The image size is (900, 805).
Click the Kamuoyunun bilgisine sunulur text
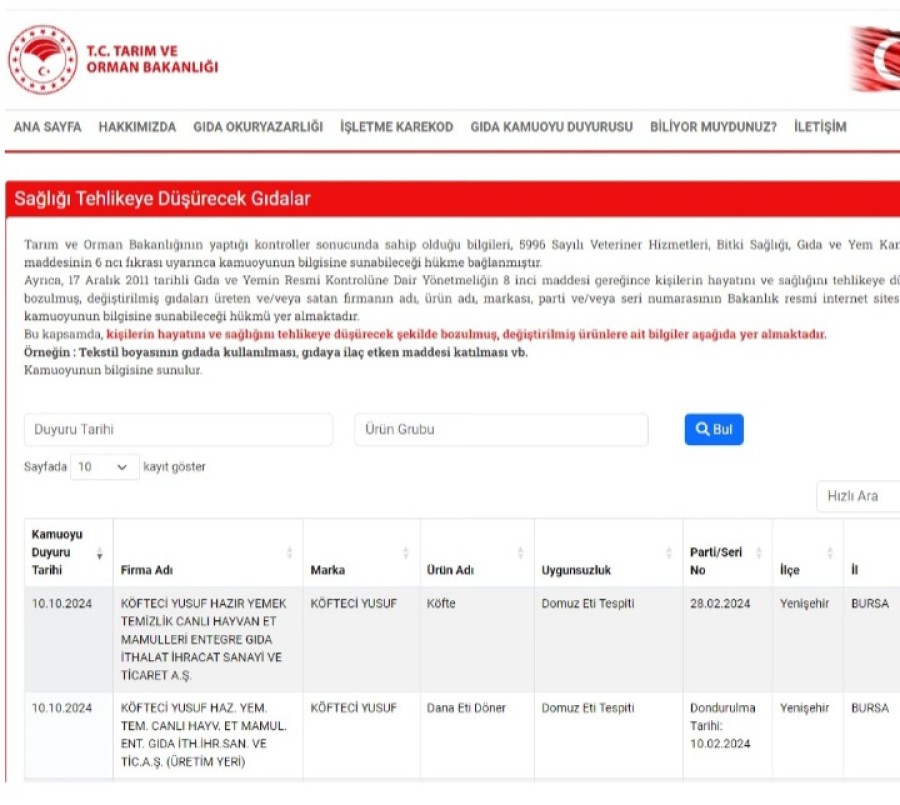[x=113, y=370]
